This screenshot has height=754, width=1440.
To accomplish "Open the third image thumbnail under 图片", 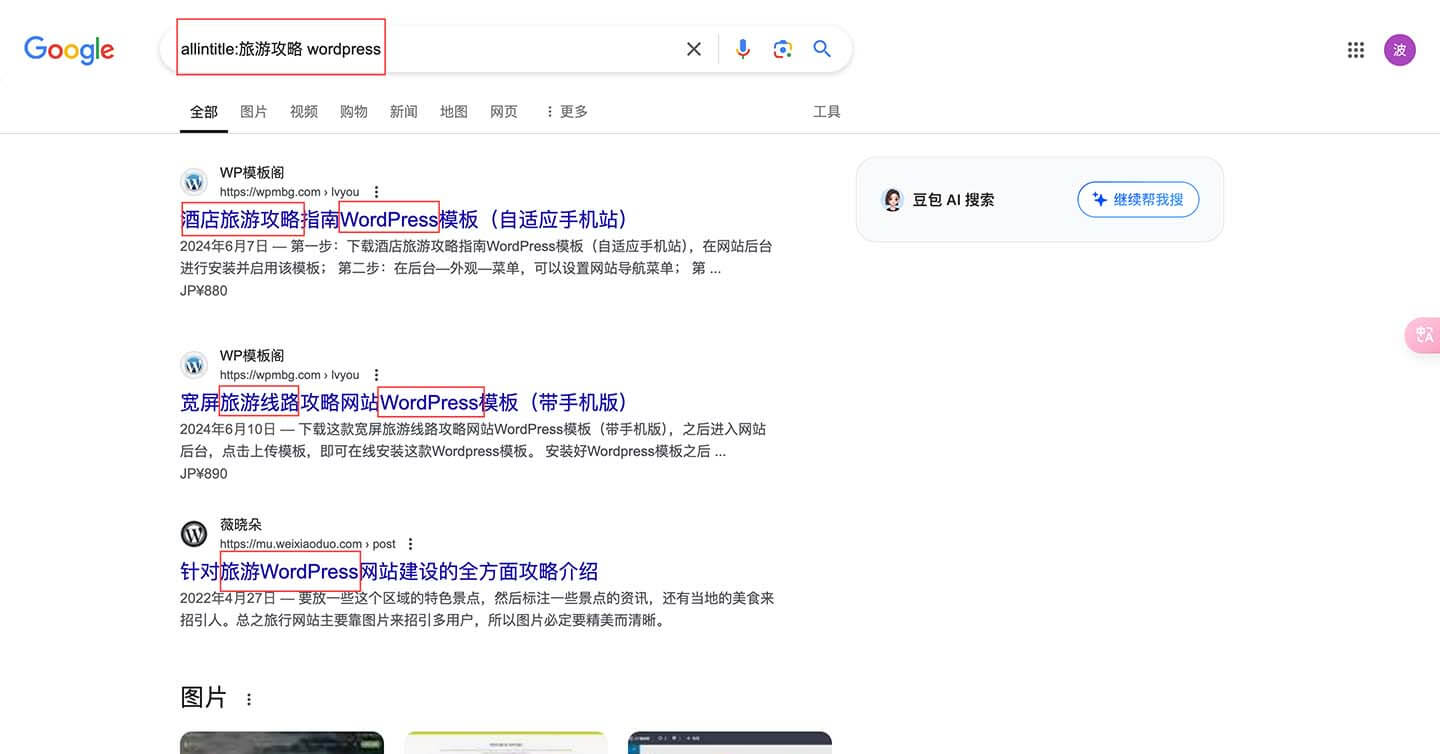I will (730, 742).
